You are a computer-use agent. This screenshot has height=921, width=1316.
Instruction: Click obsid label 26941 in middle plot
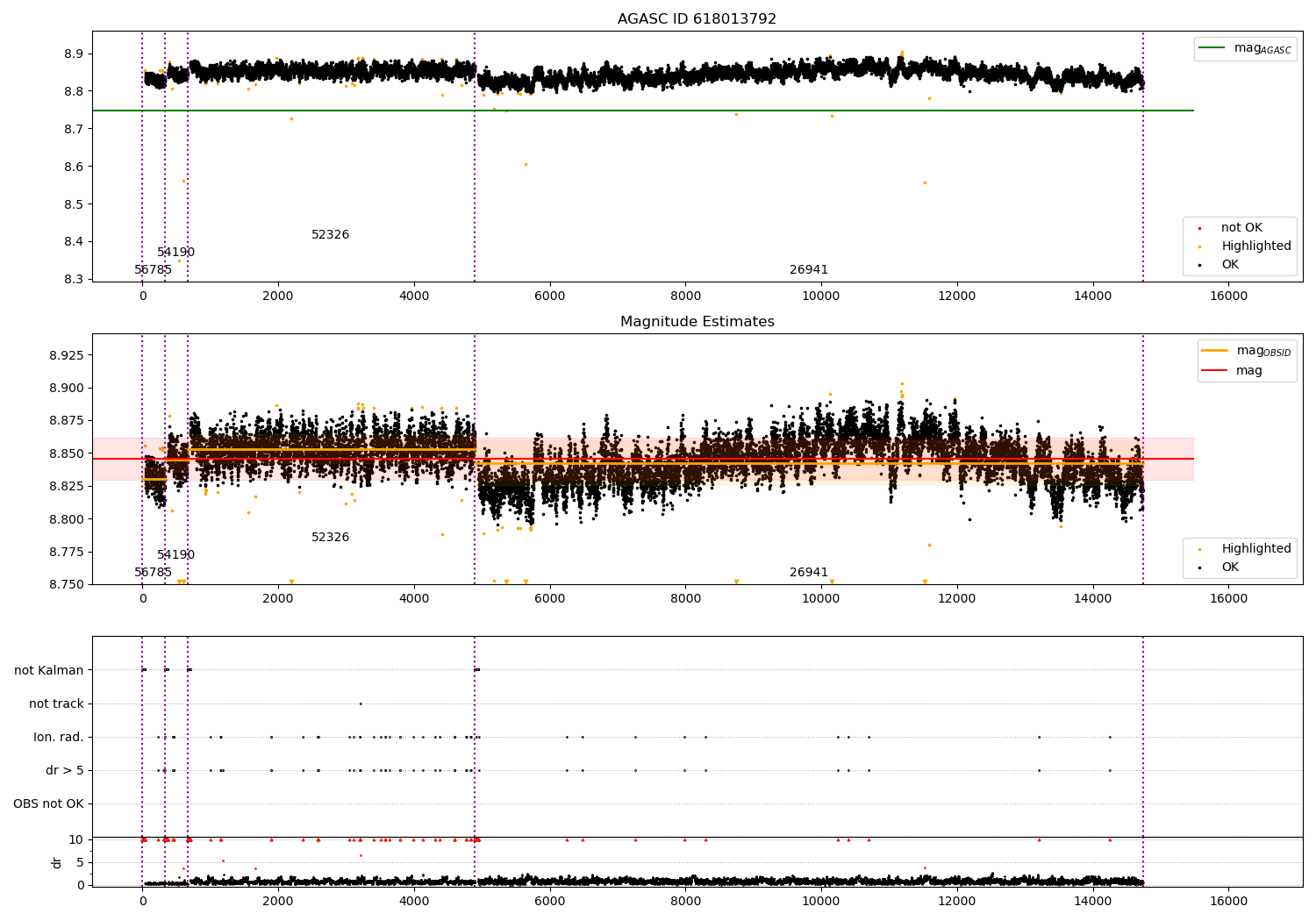tap(808, 573)
